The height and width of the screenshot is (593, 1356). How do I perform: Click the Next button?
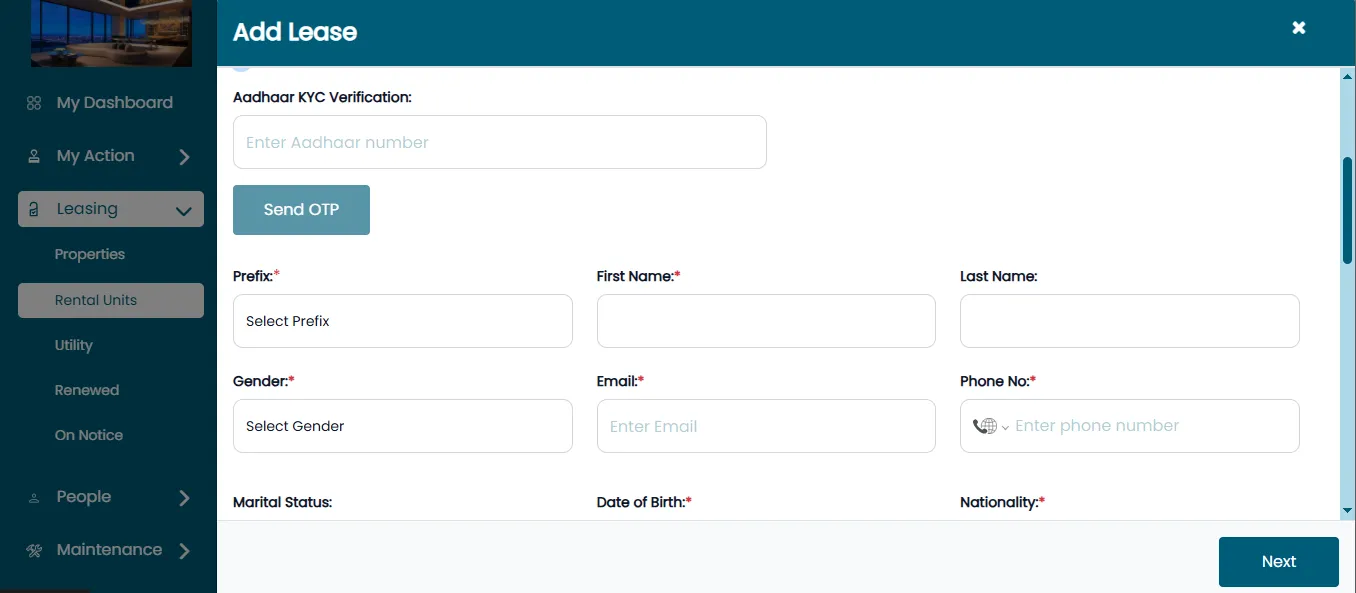click(1279, 562)
